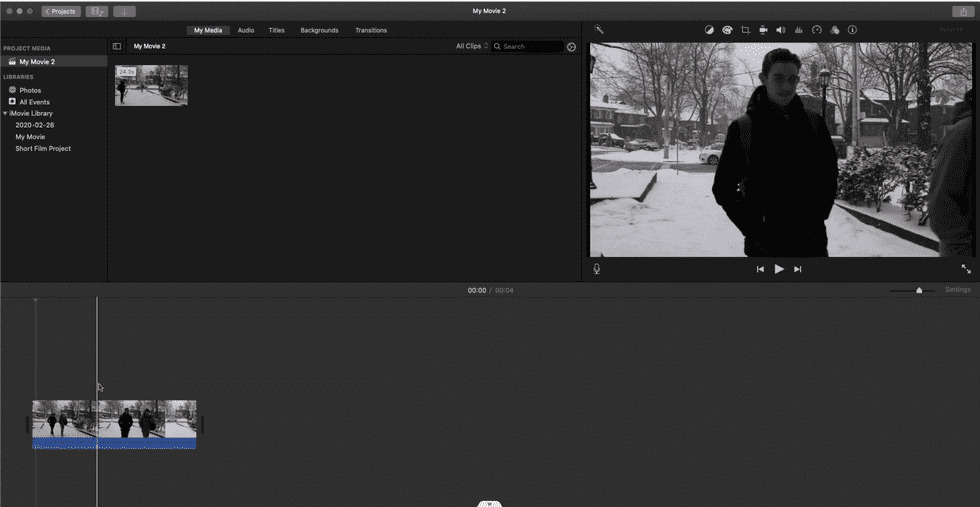The image size is (980, 507).
Task: Skip to previous clip
Action: click(760, 269)
